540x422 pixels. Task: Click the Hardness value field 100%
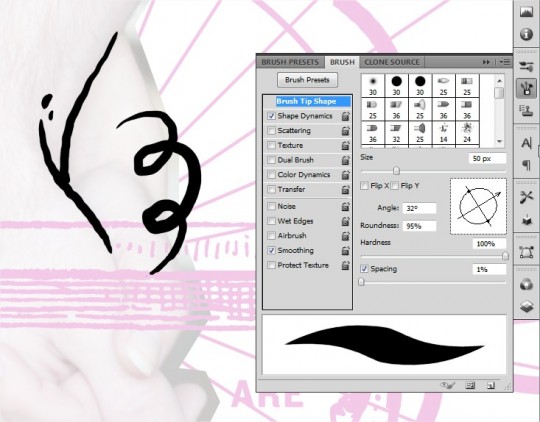pos(489,244)
